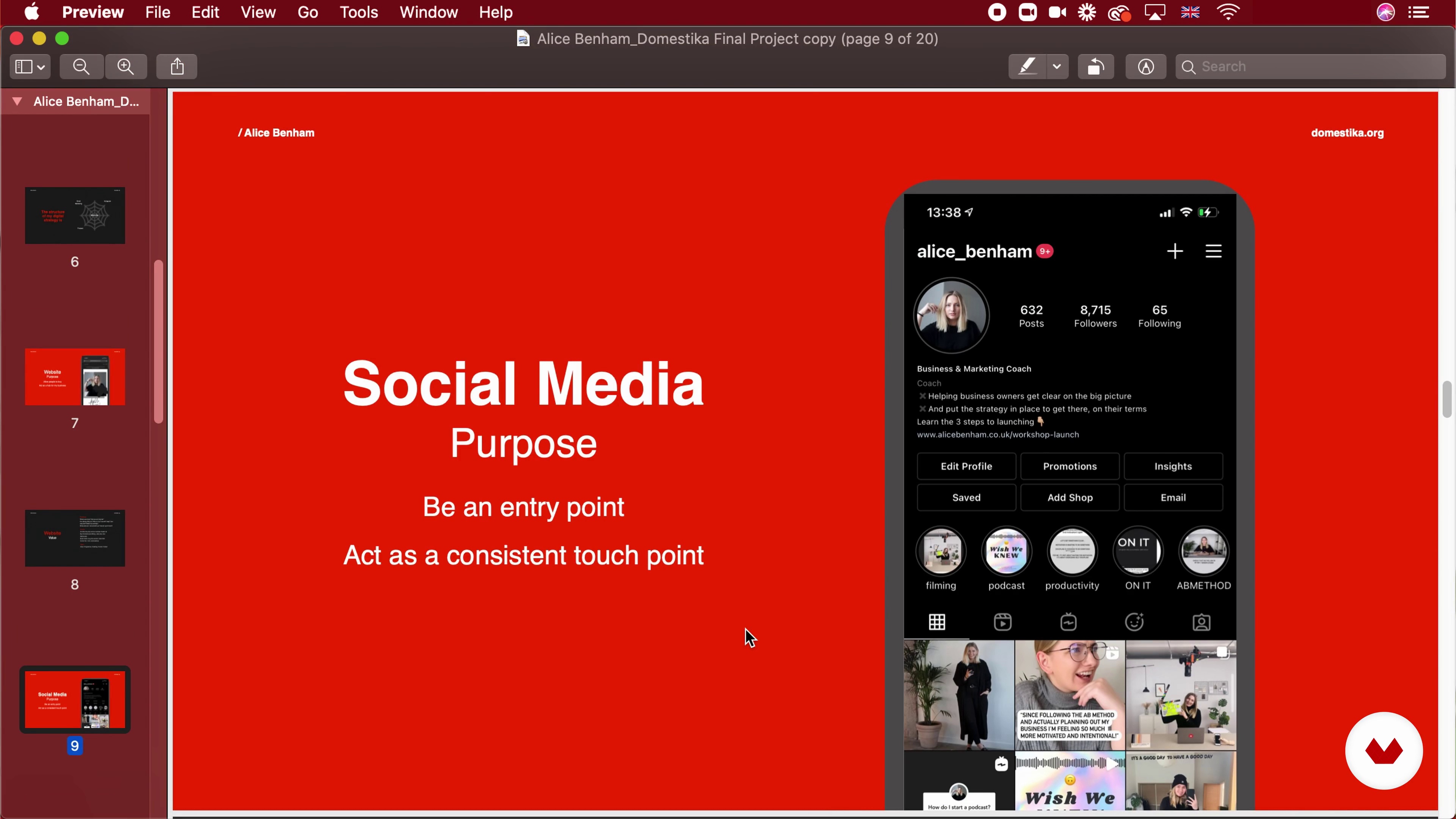The width and height of the screenshot is (1456, 819).
Task: Click the alice_benham profile picture
Action: click(x=951, y=315)
